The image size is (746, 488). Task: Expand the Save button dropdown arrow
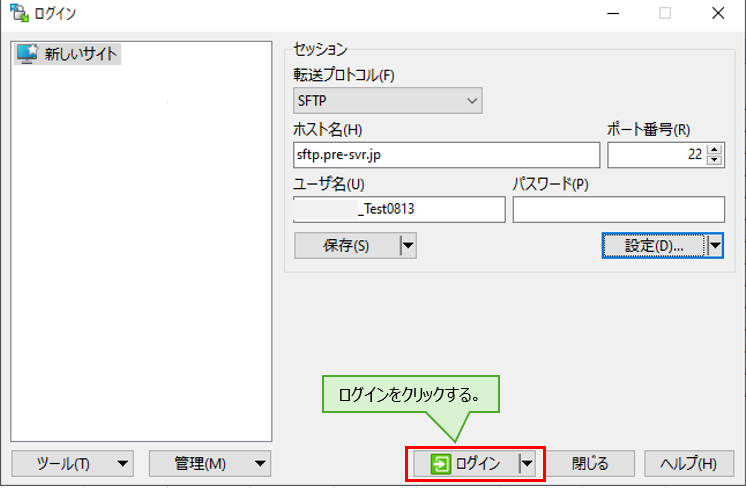[x=407, y=246]
